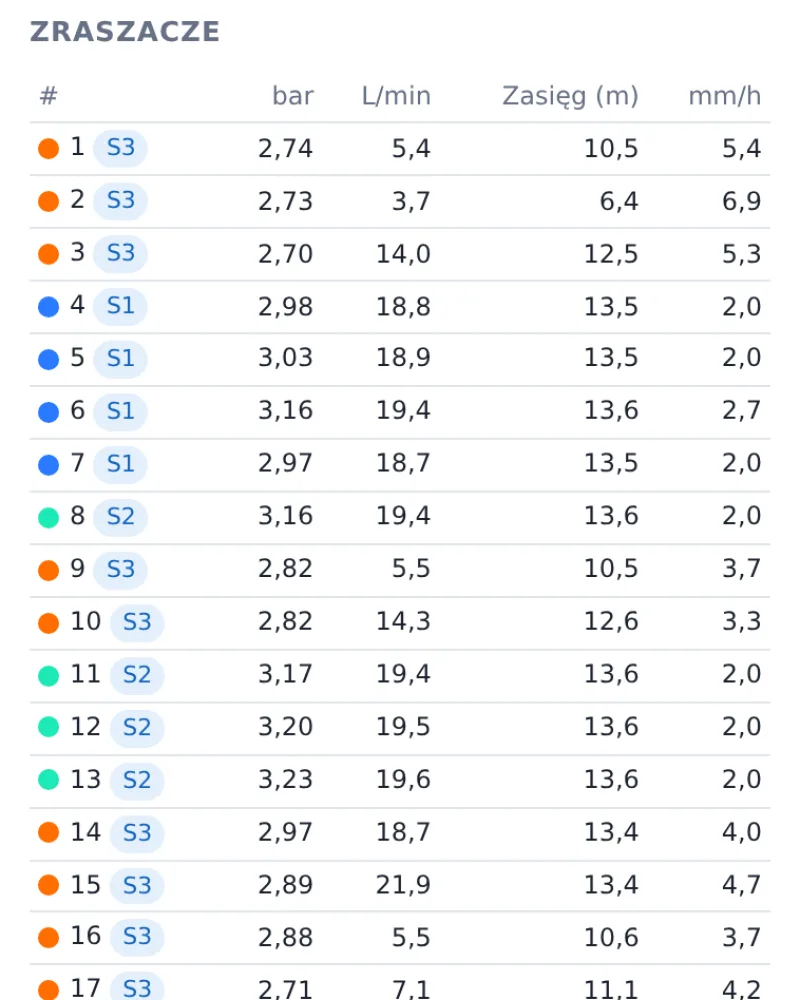
Task: Click the S1 badge on sprinkler 7
Action: [x=121, y=464]
